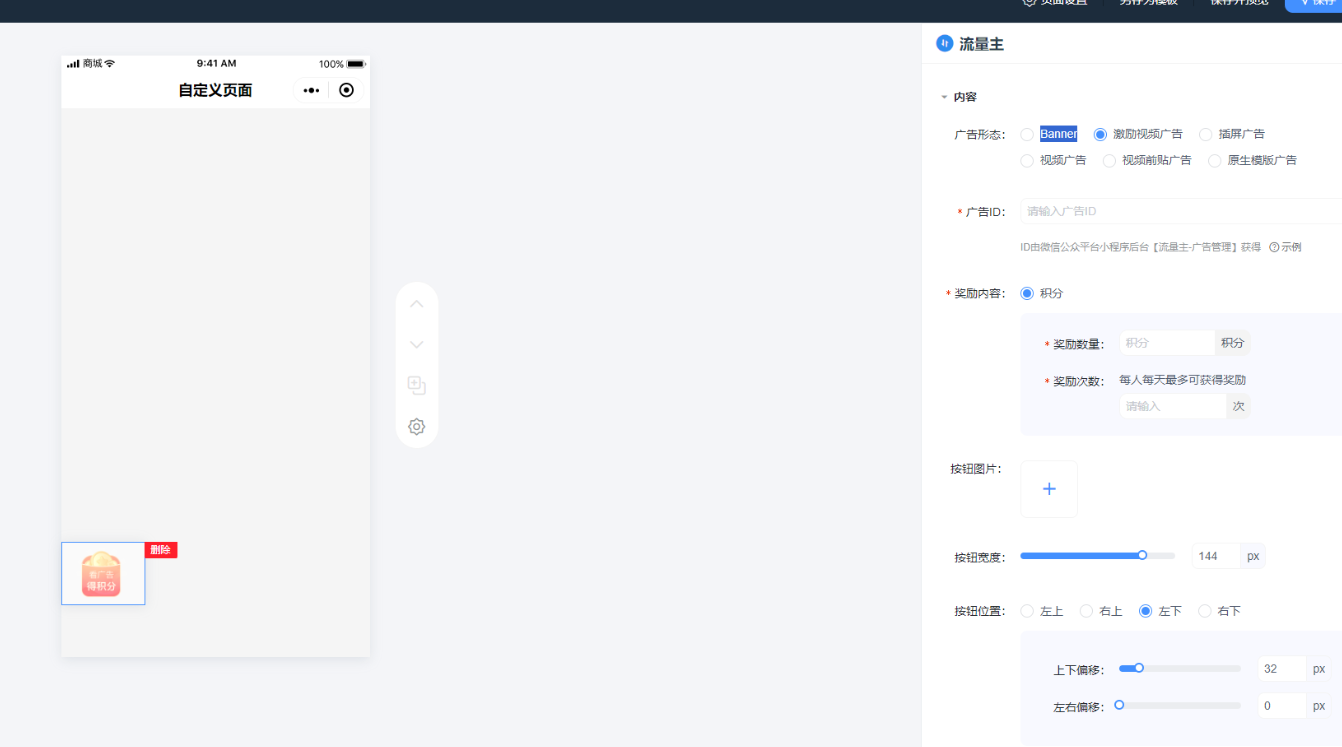The width and height of the screenshot is (1342, 747).
Task: Click the red 删除 delete tag
Action: coord(161,550)
